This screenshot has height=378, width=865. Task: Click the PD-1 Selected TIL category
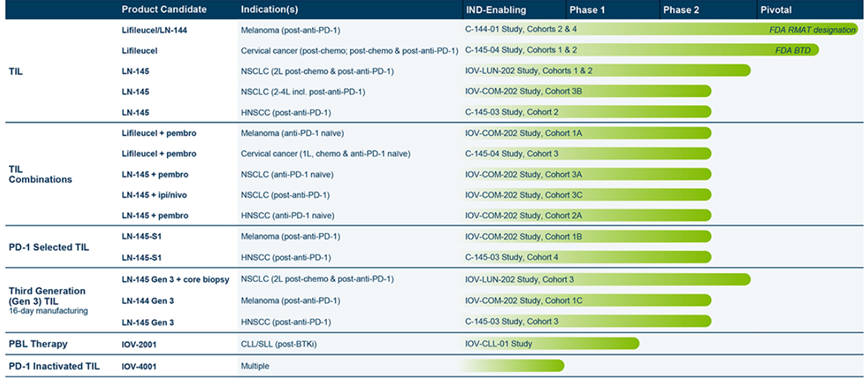pos(49,247)
